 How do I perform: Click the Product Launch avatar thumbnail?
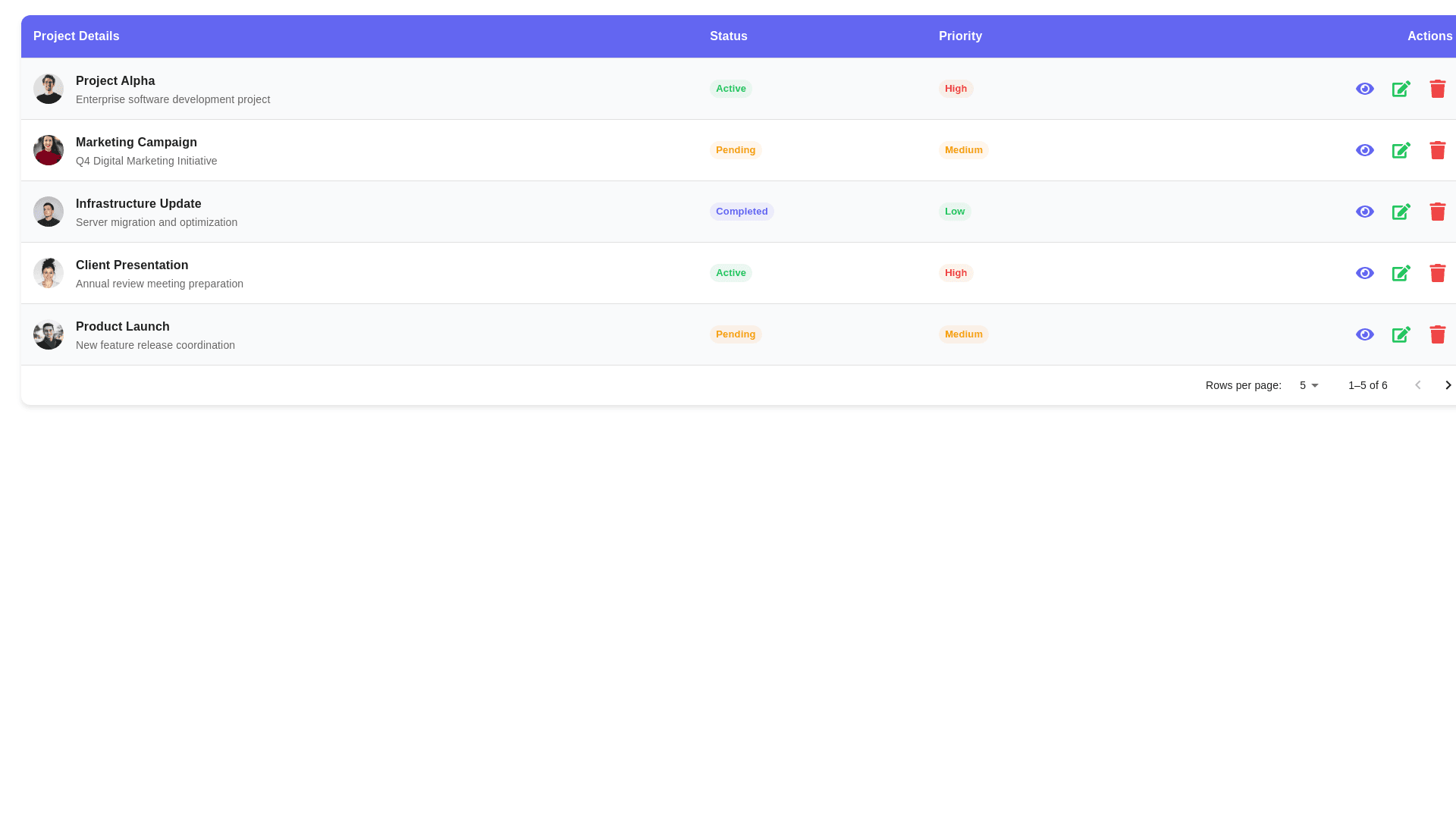pos(48,334)
